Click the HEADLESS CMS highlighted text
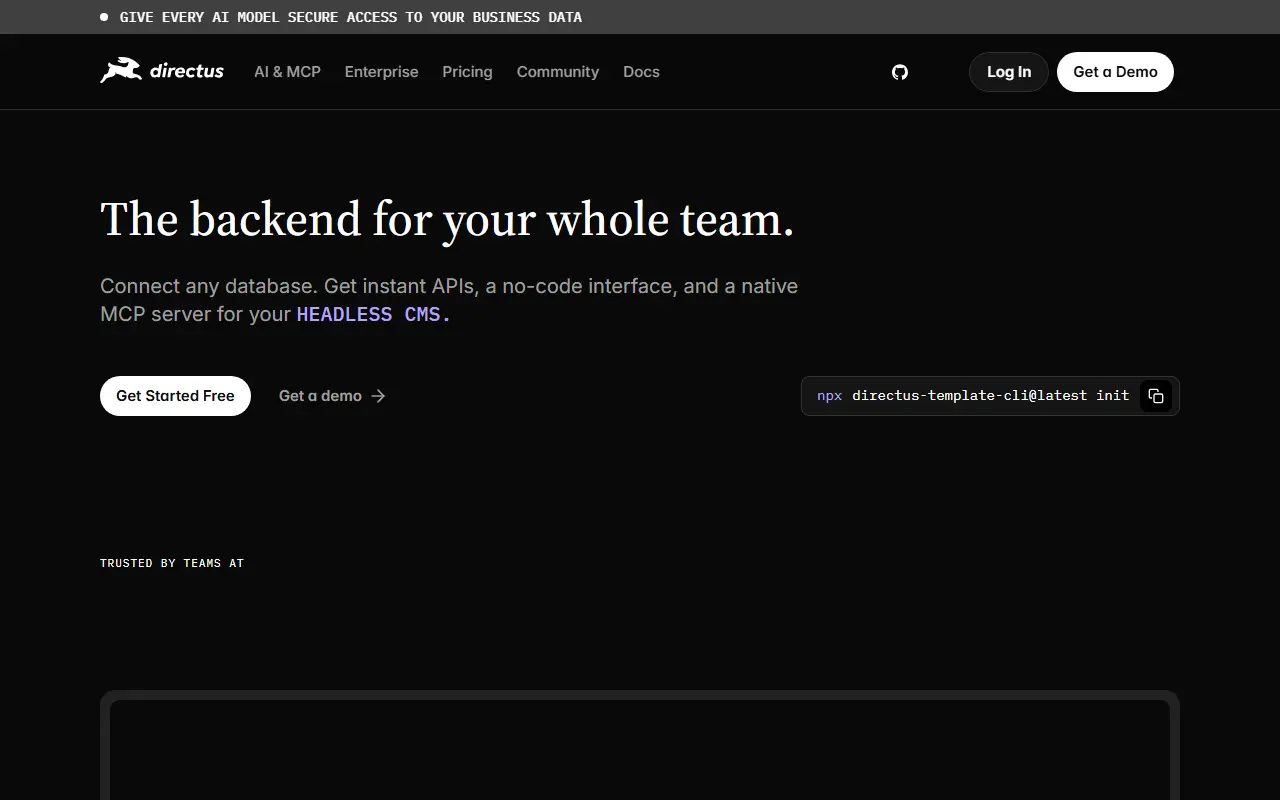1280x800 pixels. tap(374, 314)
